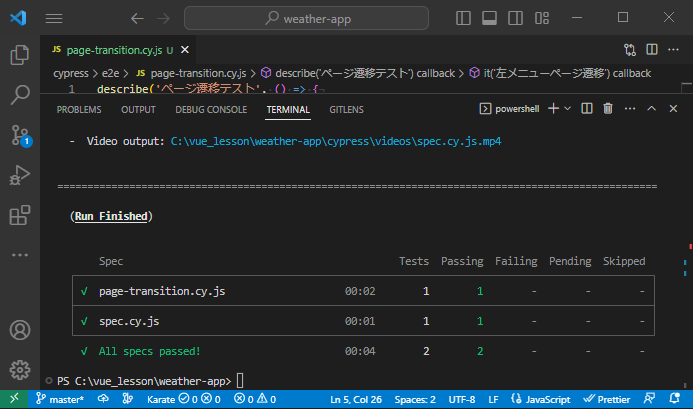Screen dimensions: 693x409
Task: Open the launch profile dropdown chevron
Action: [567, 108]
